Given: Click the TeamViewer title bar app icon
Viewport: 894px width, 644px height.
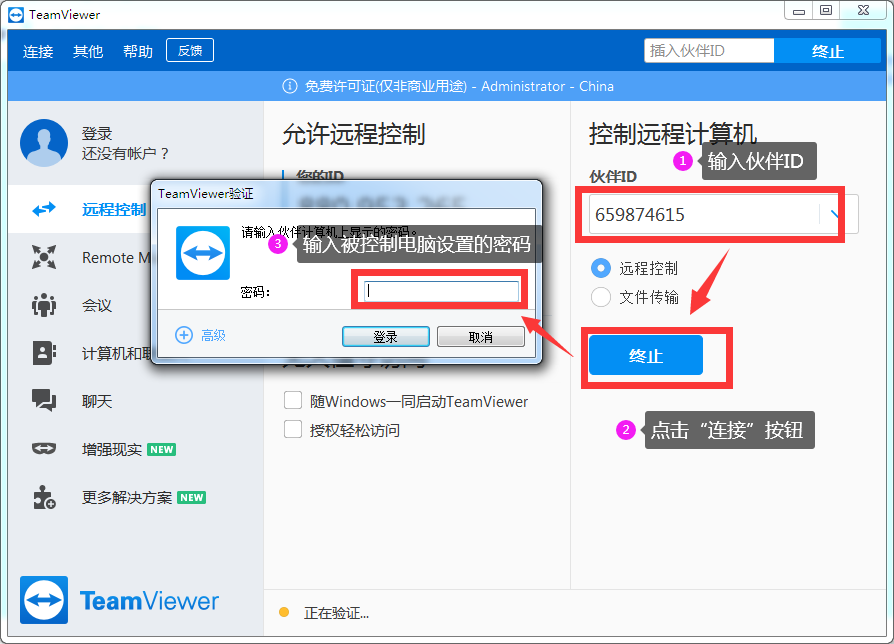Looking at the screenshot, I should click(15, 15).
